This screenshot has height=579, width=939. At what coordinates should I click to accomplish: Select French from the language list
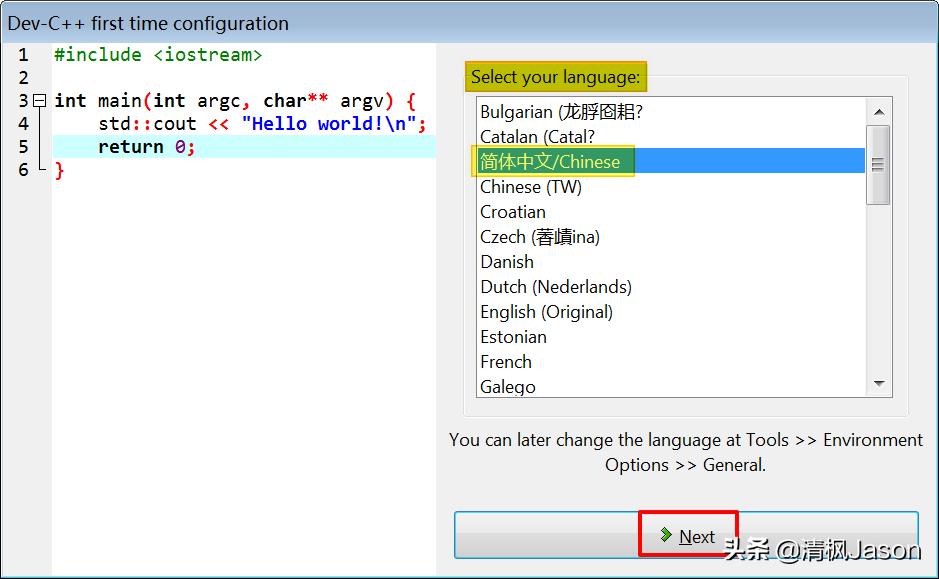click(506, 362)
